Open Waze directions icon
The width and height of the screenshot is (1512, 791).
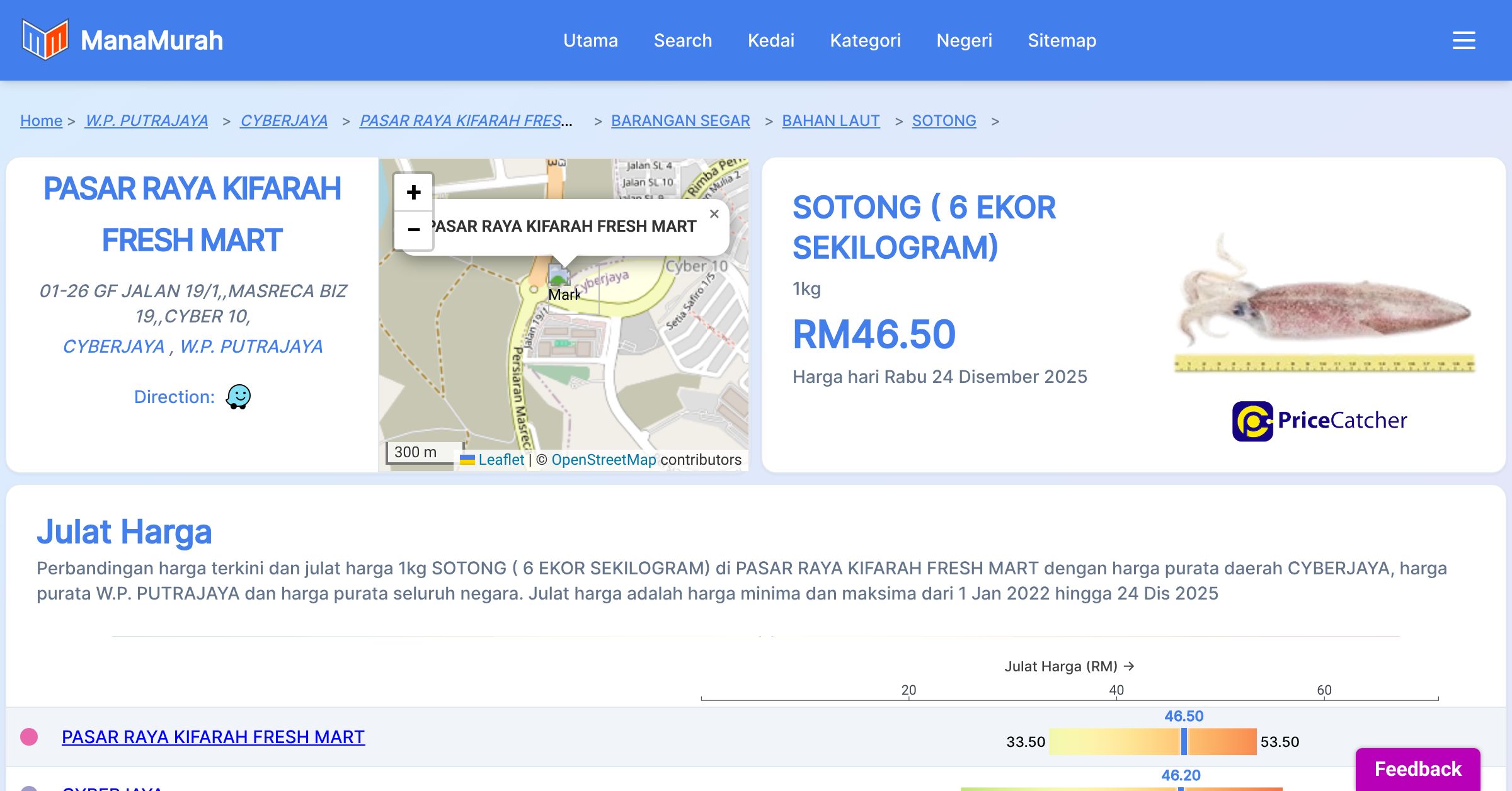point(238,397)
